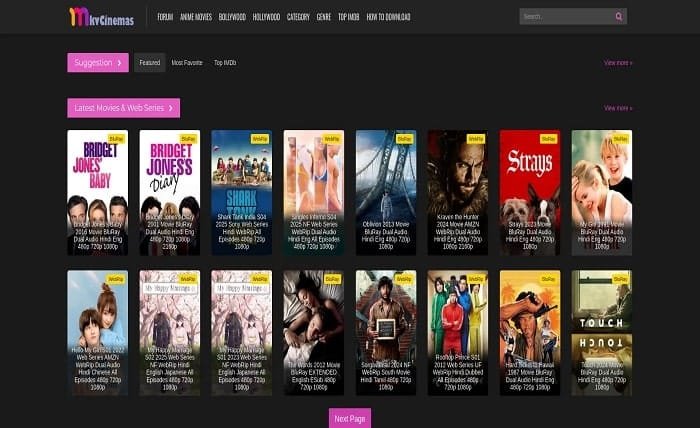The width and height of the screenshot is (700, 428).
Task: Open Singles Inferno S04 poster
Action: tap(314, 192)
